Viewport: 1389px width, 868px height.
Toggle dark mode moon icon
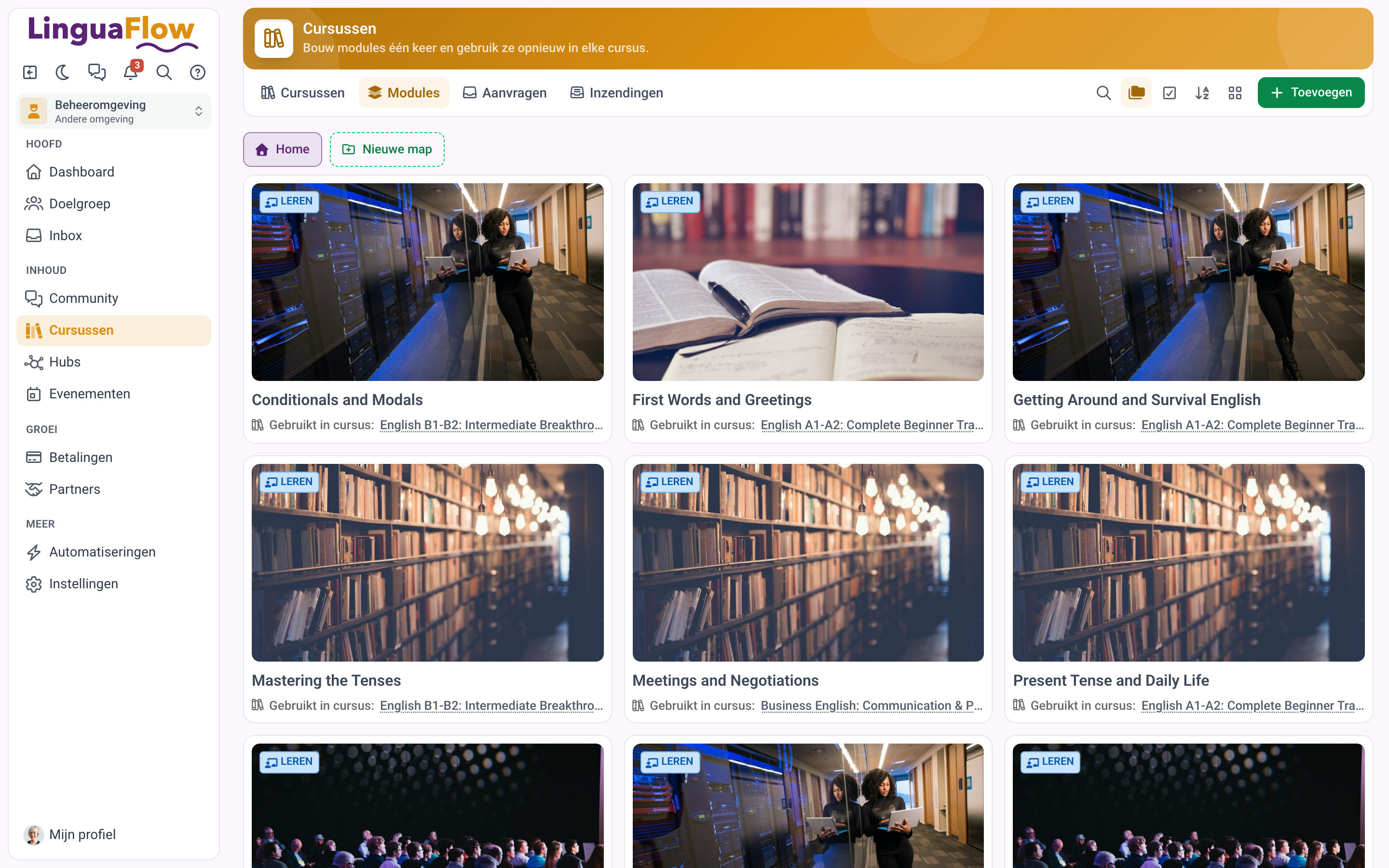(63, 72)
